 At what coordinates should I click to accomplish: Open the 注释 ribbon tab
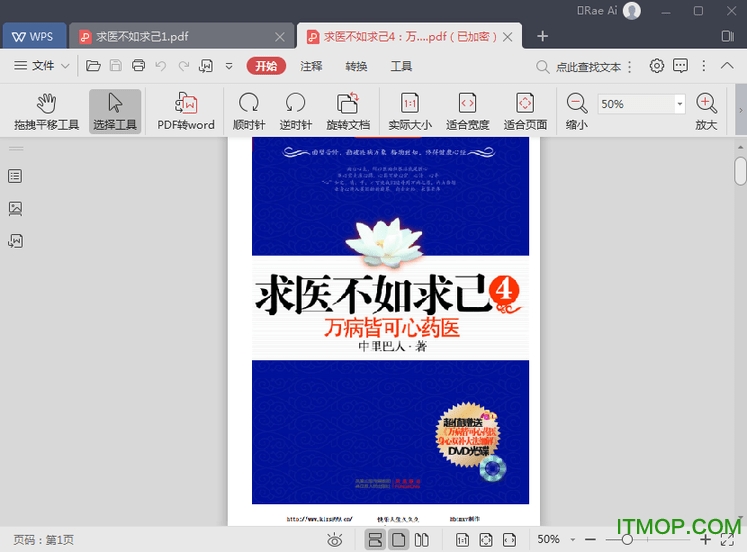point(311,66)
